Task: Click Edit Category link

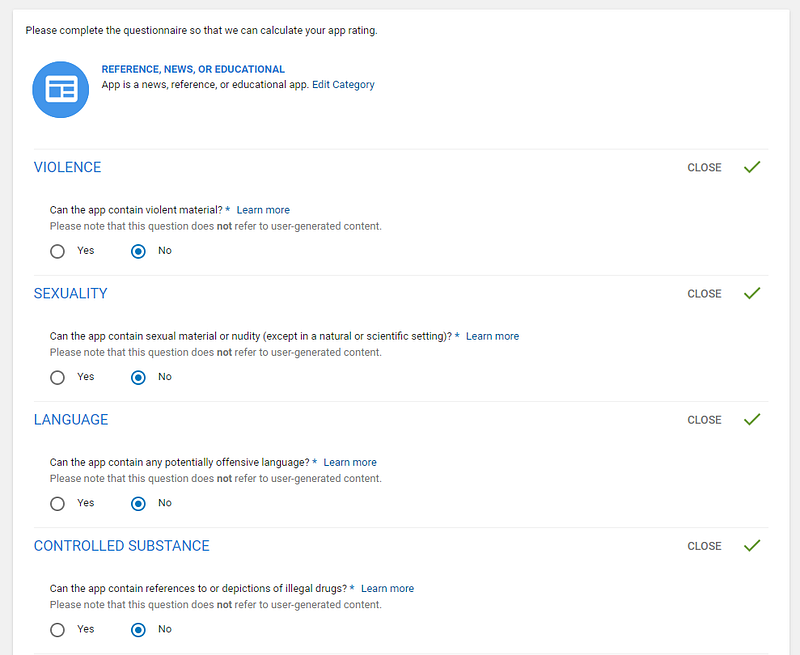Action: [344, 84]
